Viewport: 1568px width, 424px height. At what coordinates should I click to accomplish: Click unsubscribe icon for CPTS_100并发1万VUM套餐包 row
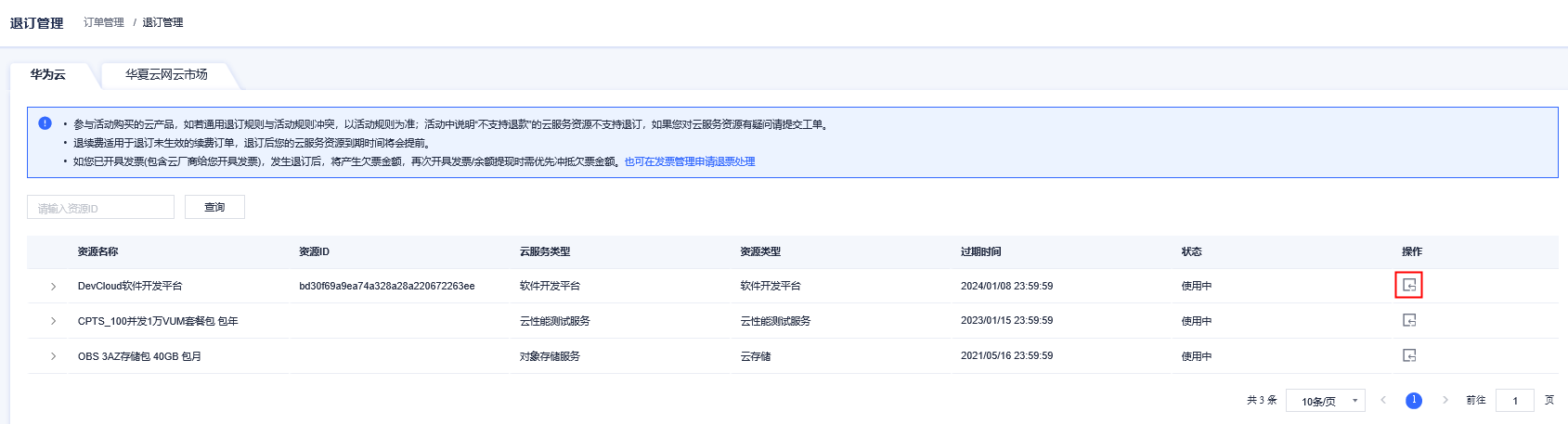tap(1408, 320)
